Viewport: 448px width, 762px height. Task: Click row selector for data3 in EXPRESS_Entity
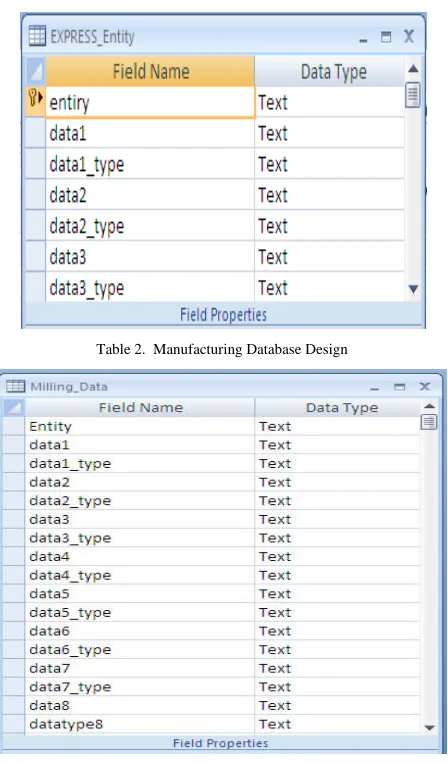coord(35,256)
